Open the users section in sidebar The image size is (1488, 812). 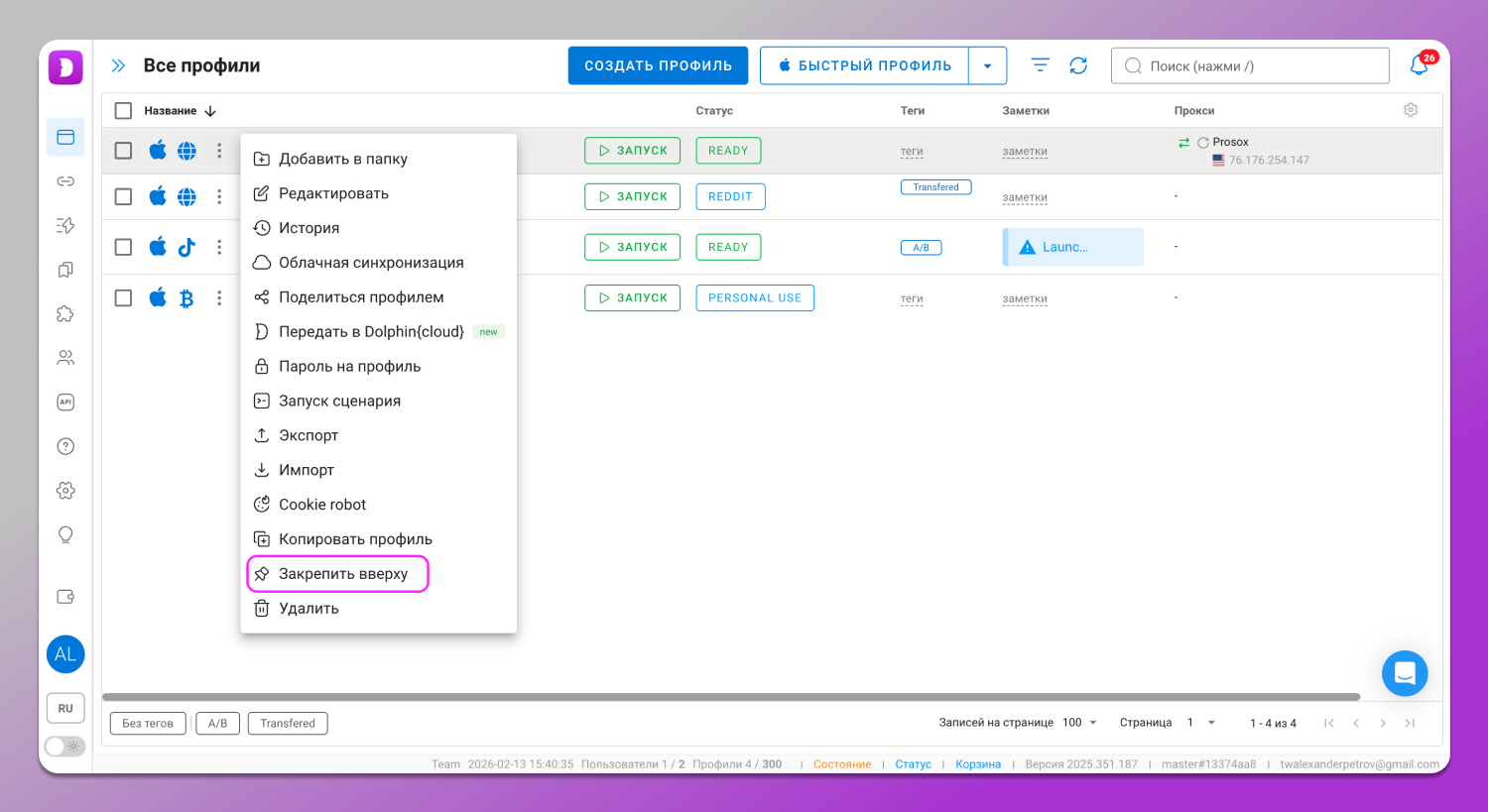pos(65,358)
